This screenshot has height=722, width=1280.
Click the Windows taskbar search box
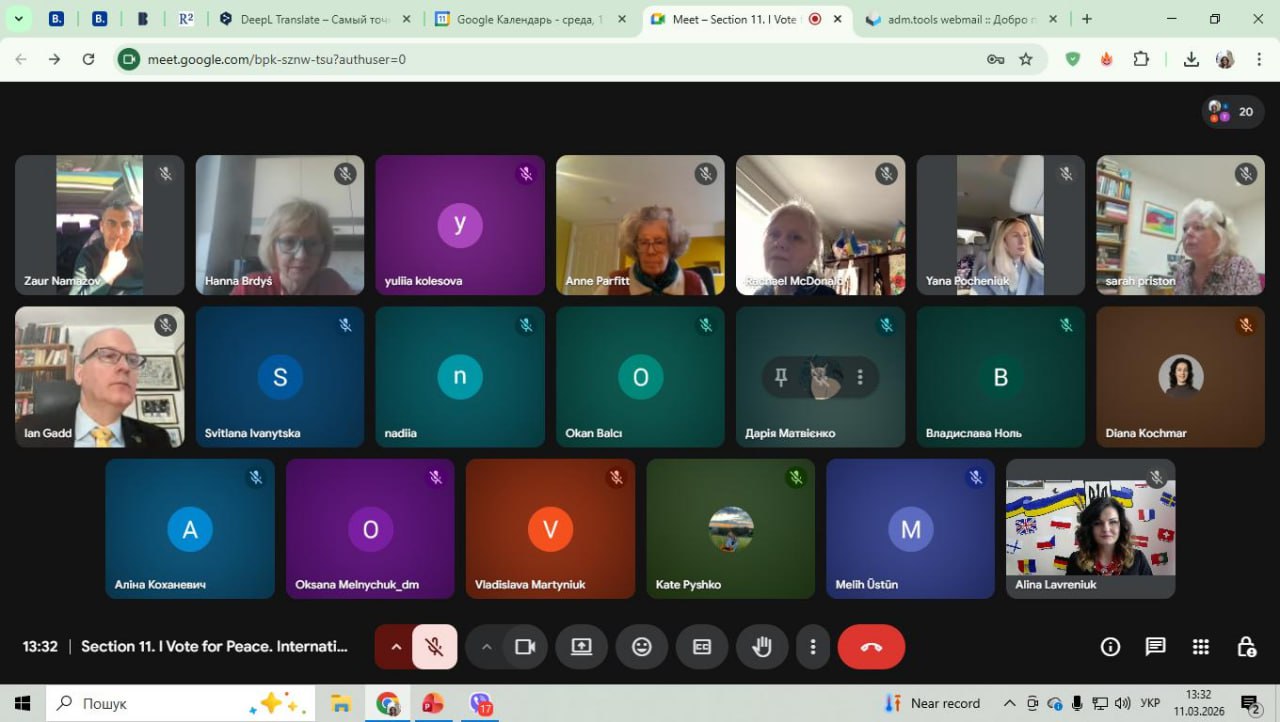click(x=150, y=703)
